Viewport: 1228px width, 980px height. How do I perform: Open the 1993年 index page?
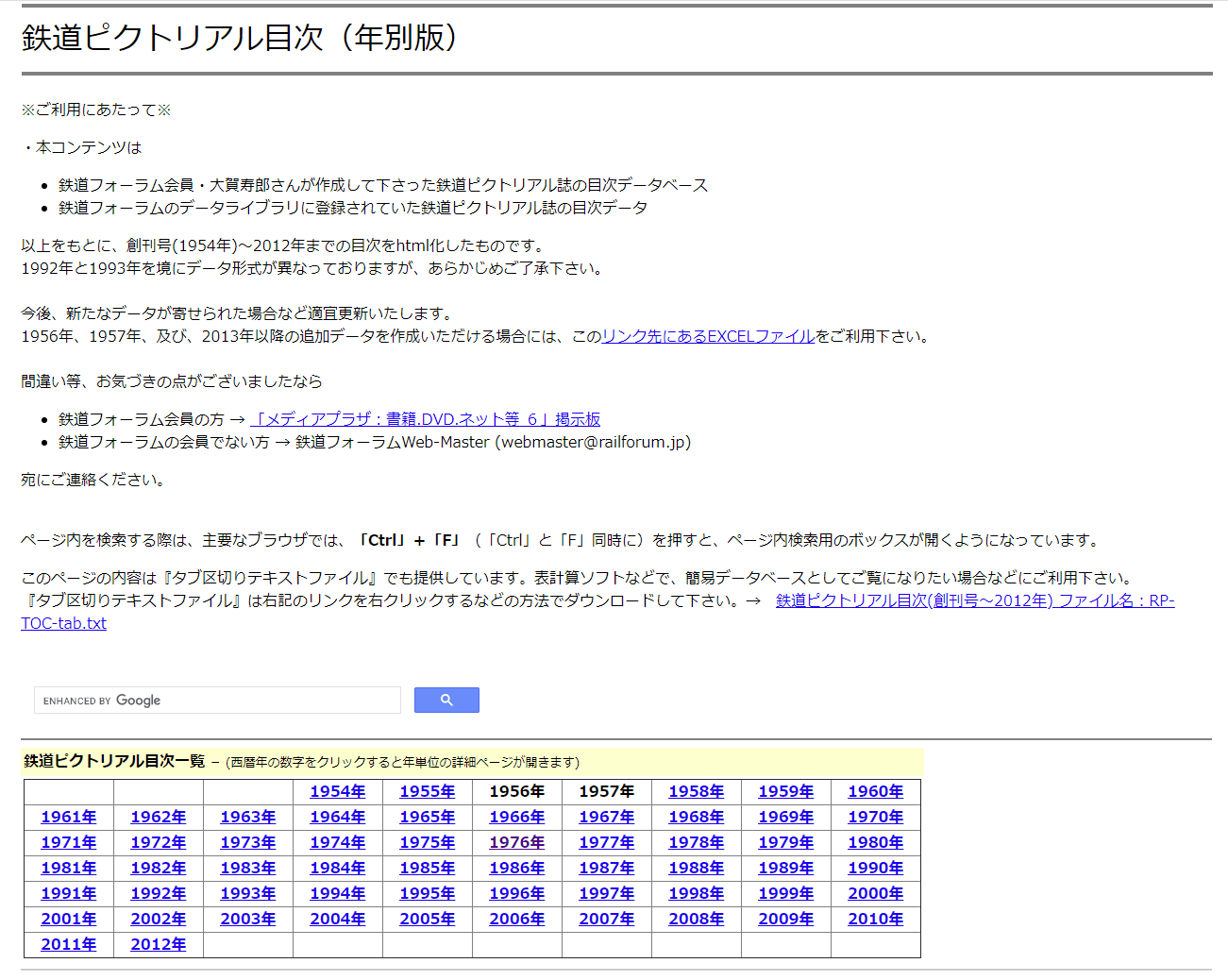(248, 893)
